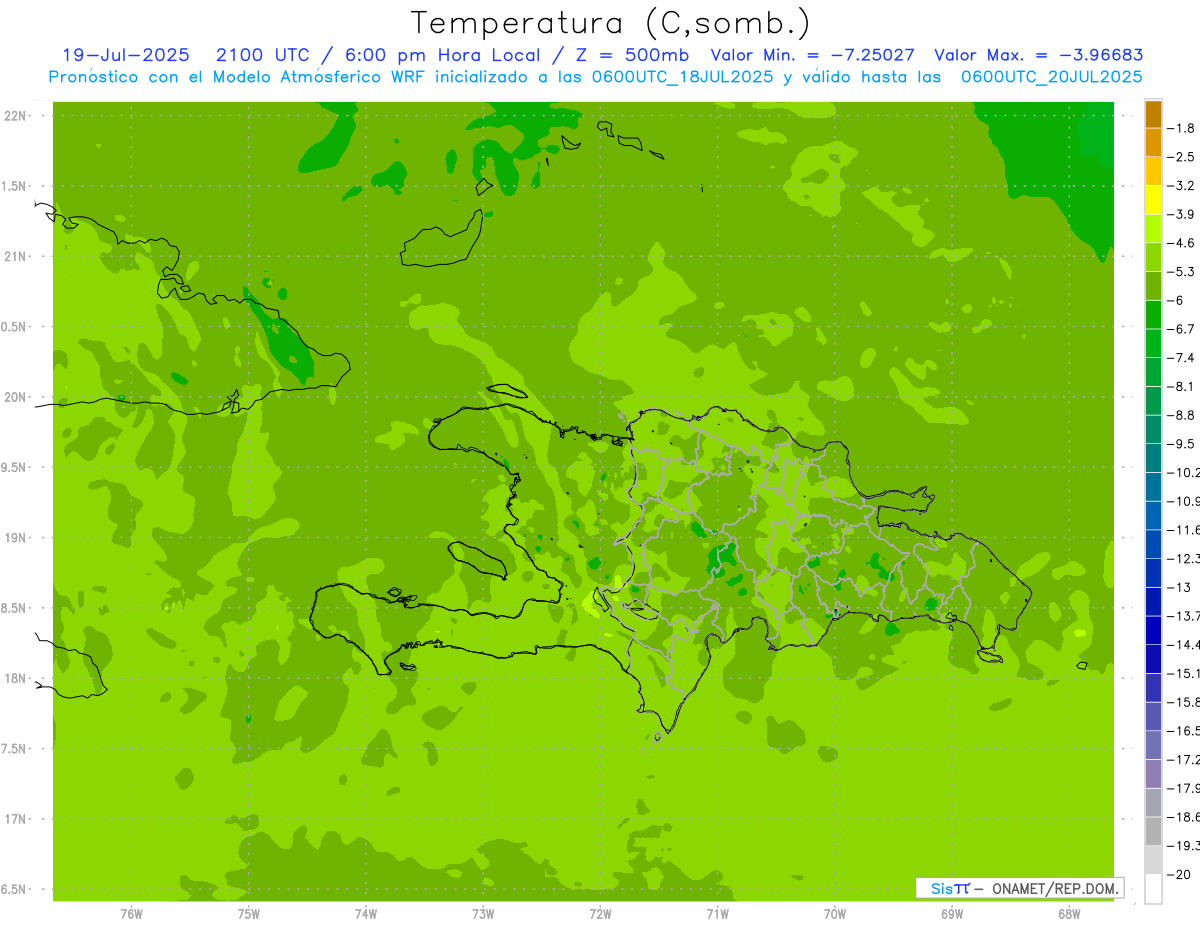Select the blue legend band between -11.6 and -12.3
Viewport: 1200px width, 927px height.
pos(1153,544)
